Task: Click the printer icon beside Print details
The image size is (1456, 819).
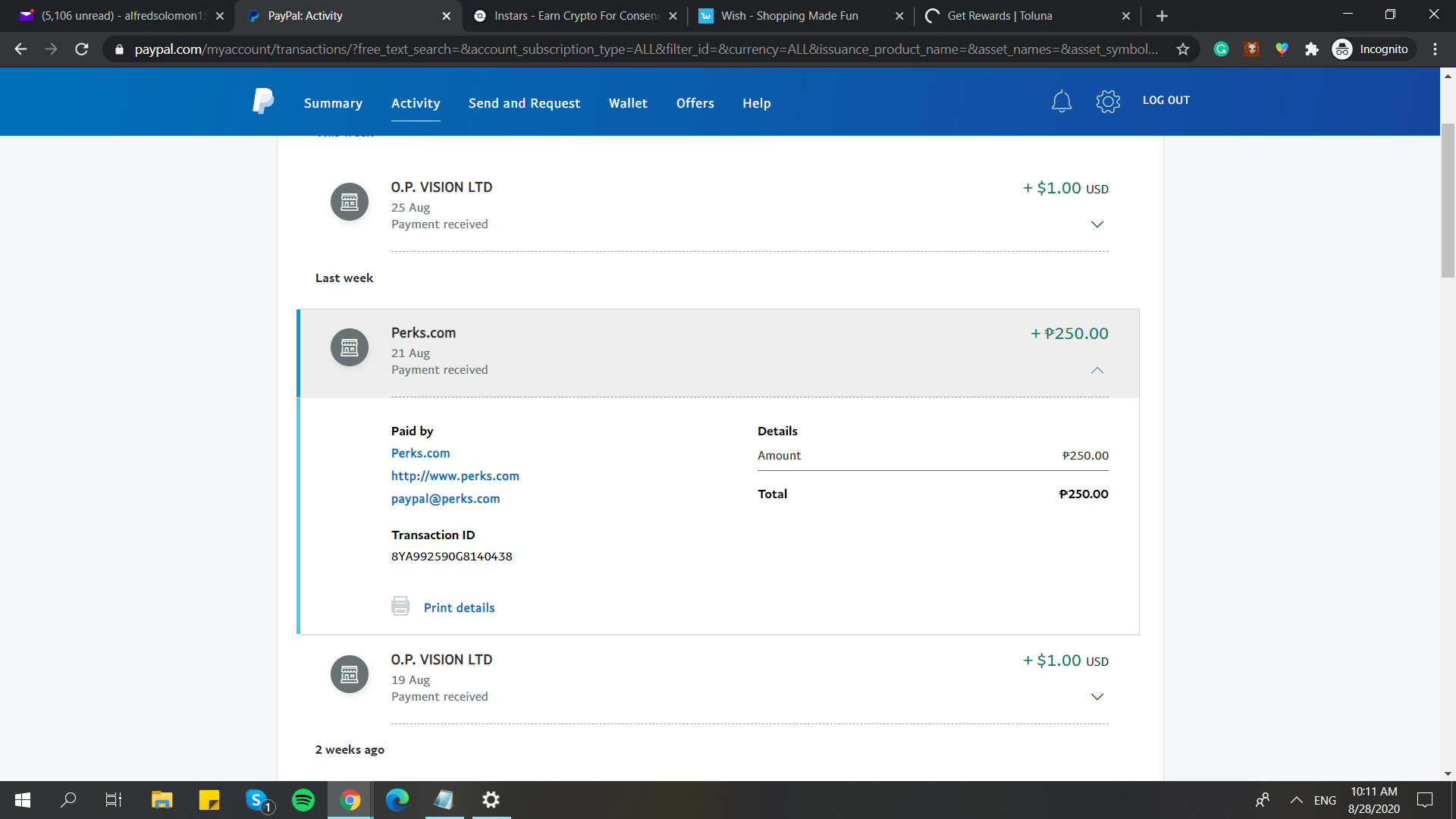Action: coord(400,606)
